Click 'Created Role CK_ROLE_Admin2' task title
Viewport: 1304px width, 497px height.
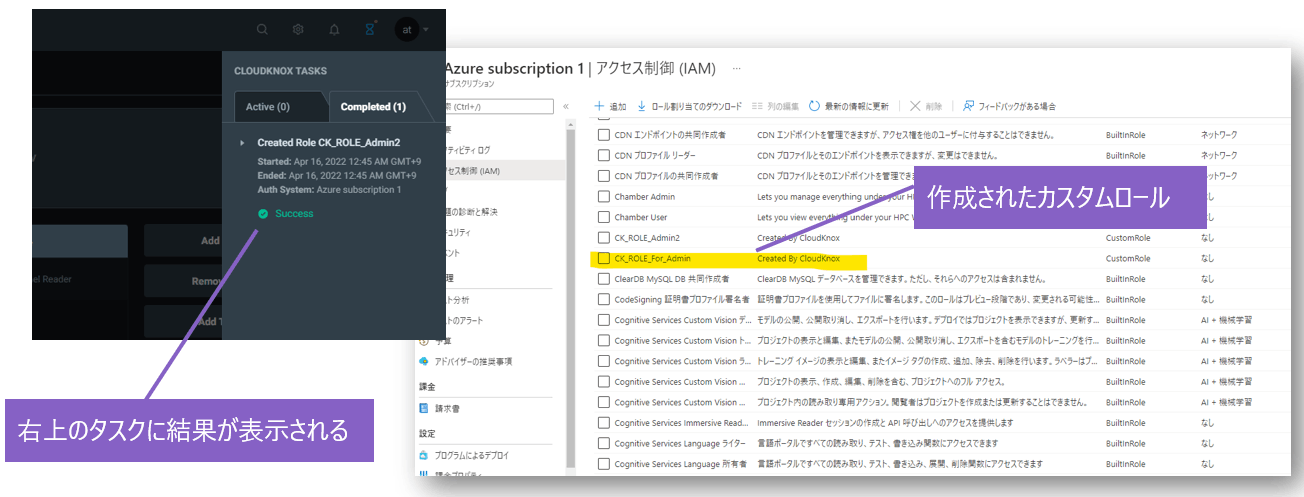point(329,143)
